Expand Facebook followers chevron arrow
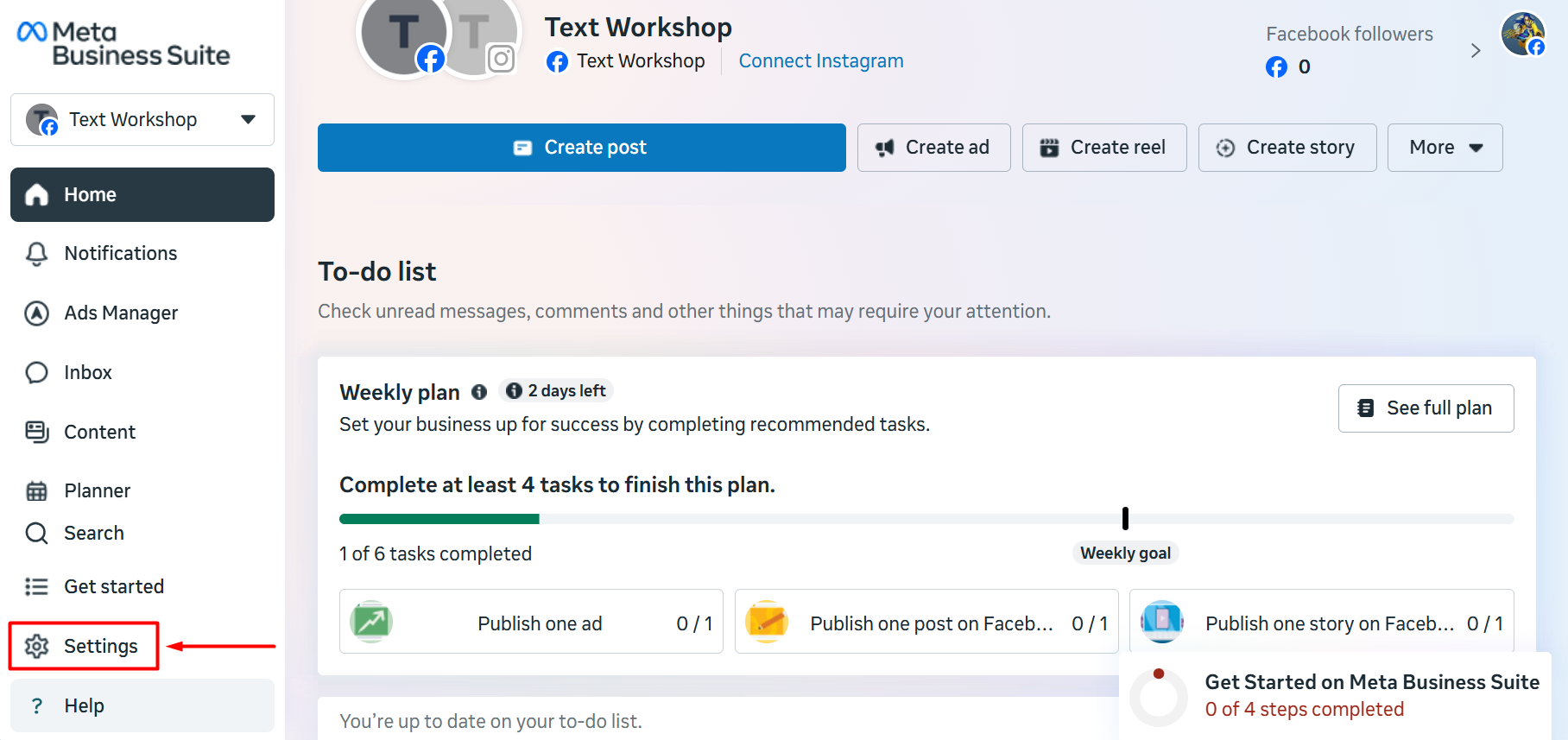1568x740 pixels. pyautogui.click(x=1476, y=51)
